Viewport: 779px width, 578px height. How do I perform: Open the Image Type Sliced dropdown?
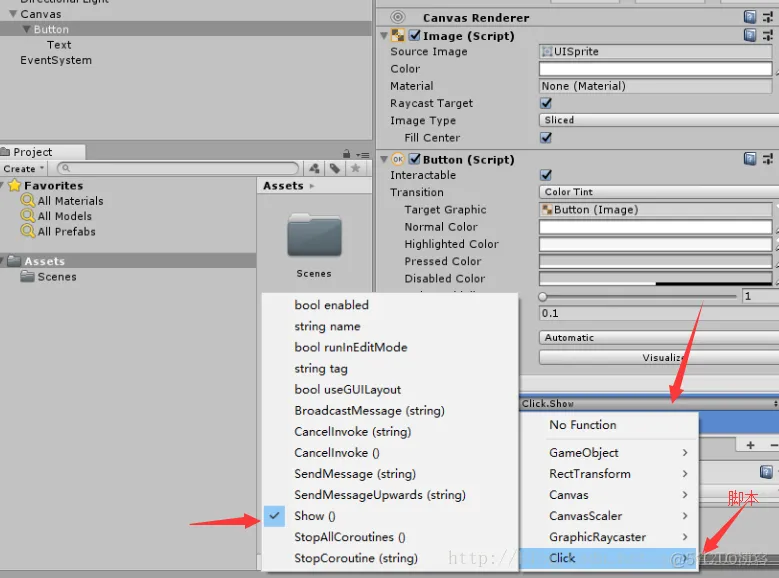click(659, 120)
